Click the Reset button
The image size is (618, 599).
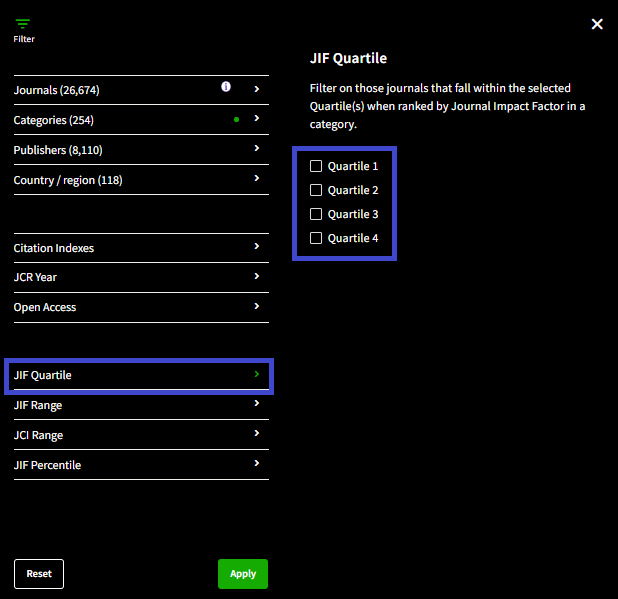pos(39,574)
